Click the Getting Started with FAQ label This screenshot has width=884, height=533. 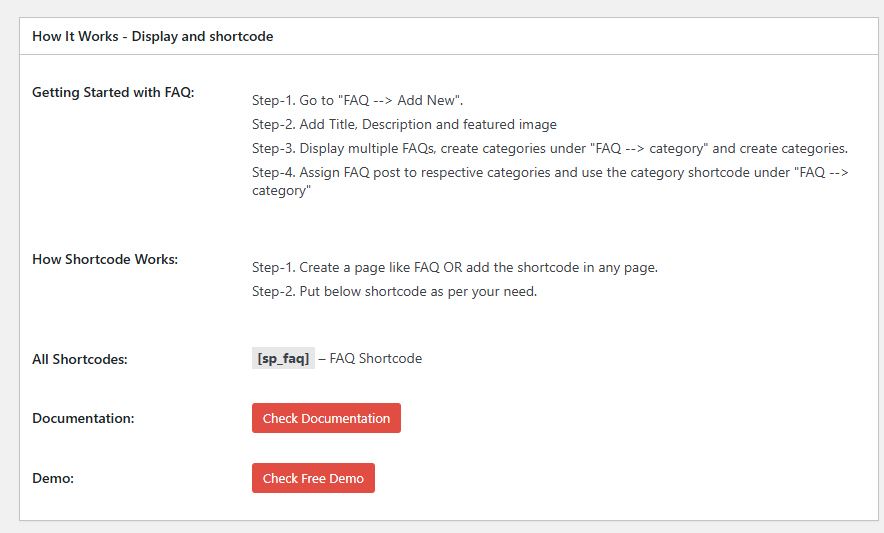tap(113, 92)
